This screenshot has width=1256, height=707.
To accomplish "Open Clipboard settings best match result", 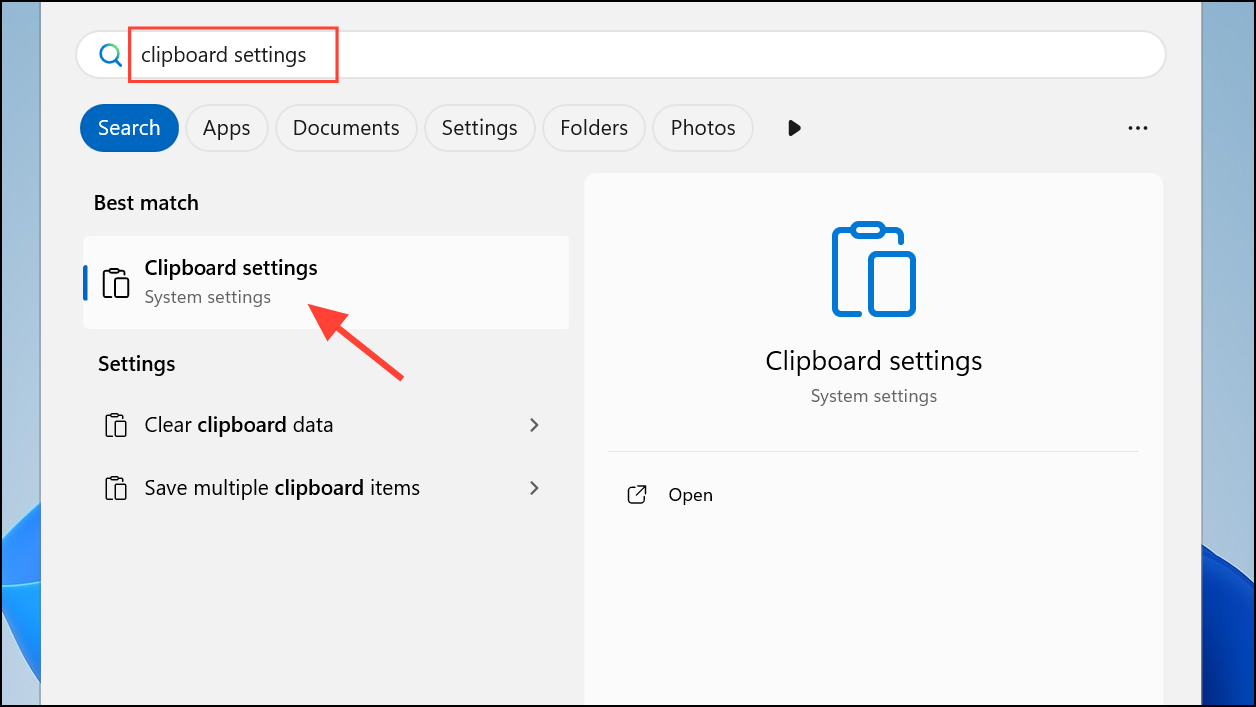I will tap(326, 282).
